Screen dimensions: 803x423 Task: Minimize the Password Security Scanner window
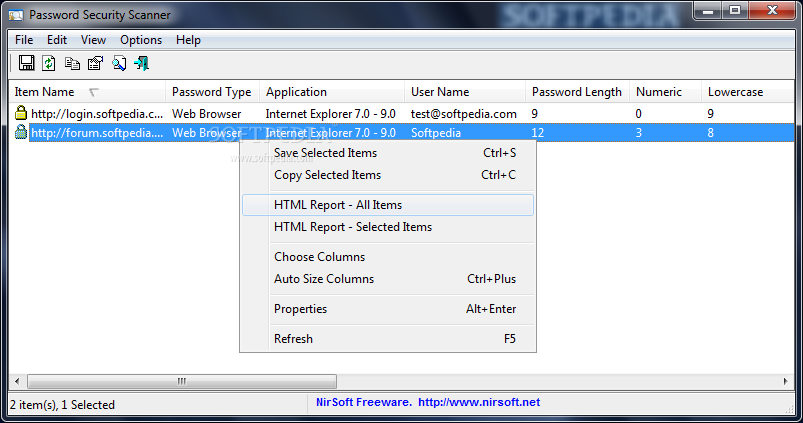click(708, 11)
